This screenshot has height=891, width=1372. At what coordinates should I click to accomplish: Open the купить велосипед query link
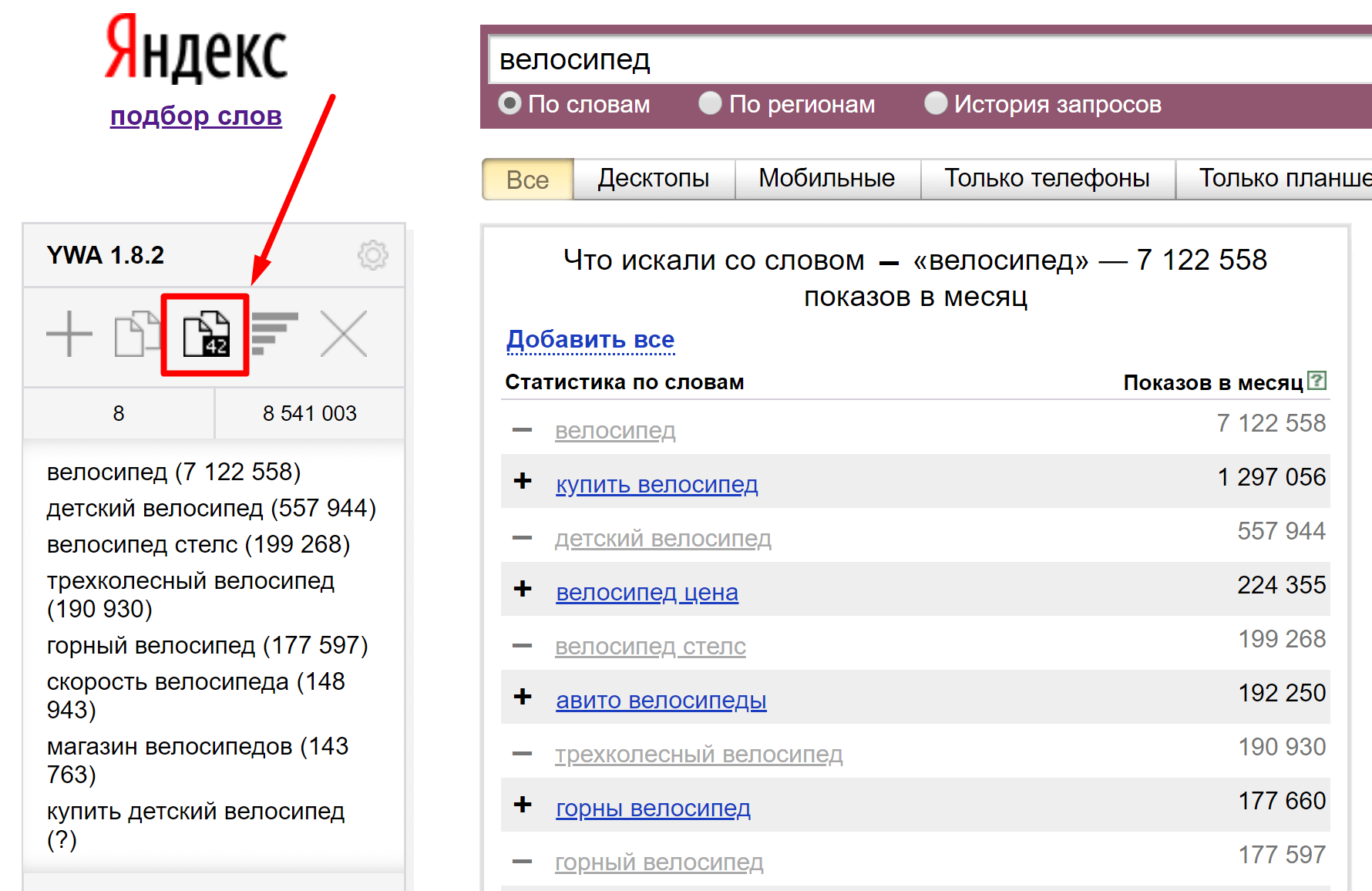click(657, 485)
